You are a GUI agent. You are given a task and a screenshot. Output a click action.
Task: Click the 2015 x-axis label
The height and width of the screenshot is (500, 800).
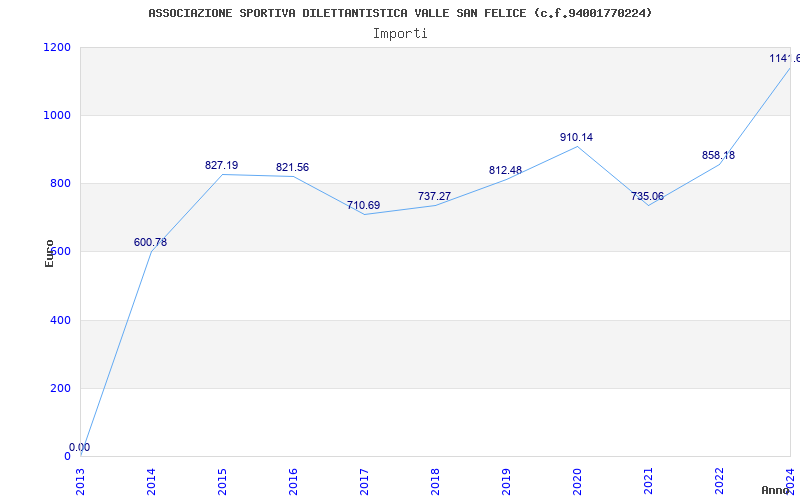coord(222,483)
